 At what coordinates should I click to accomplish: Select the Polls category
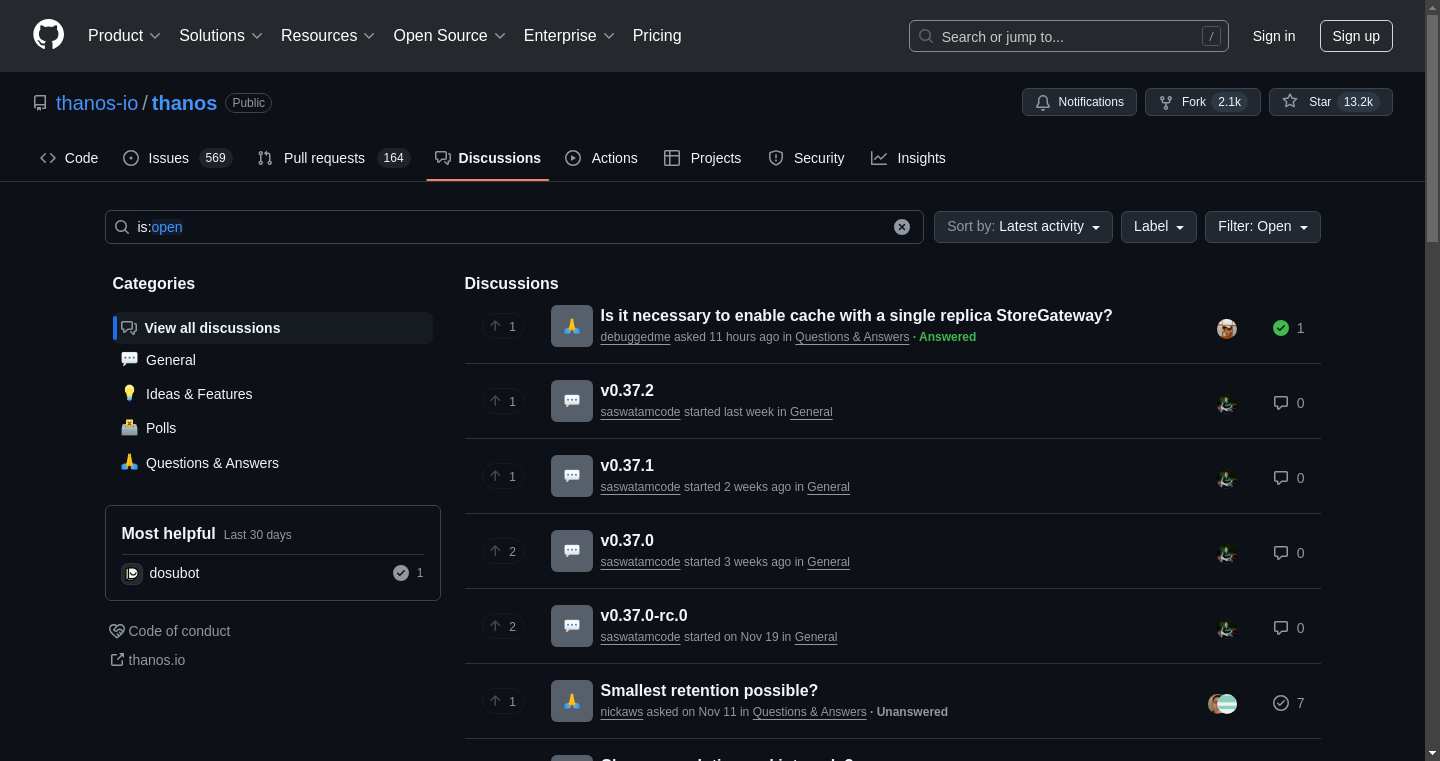click(x=273, y=428)
